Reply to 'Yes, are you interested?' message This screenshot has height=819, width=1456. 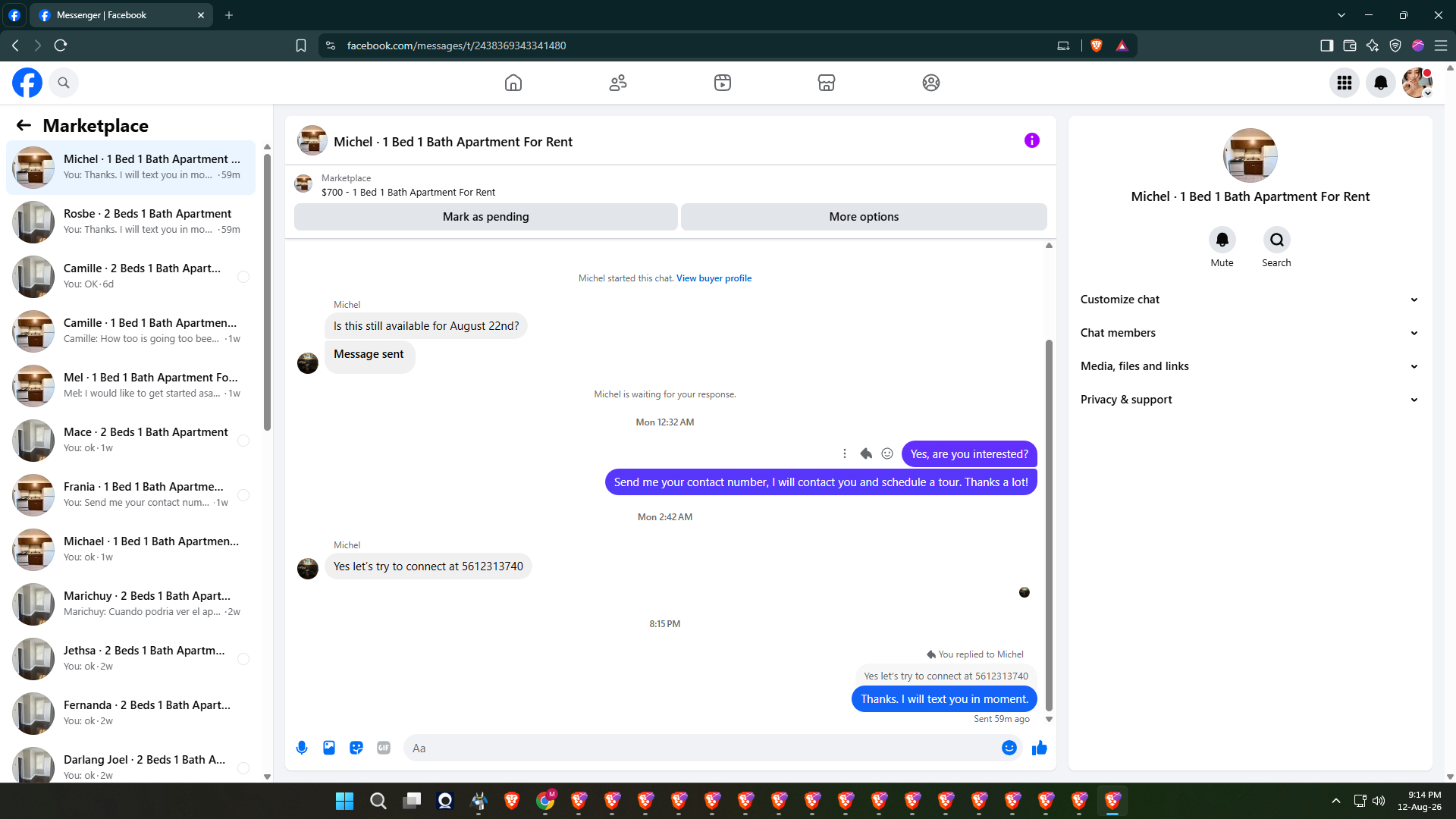[866, 453]
